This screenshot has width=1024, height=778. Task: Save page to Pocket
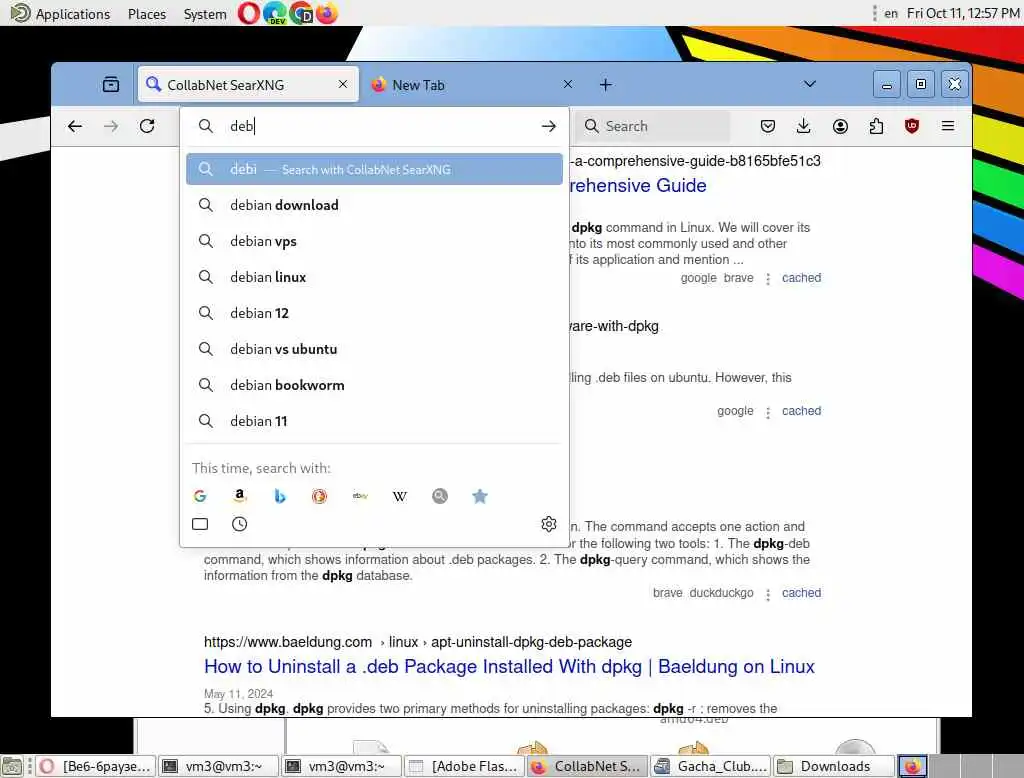(x=768, y=126)
